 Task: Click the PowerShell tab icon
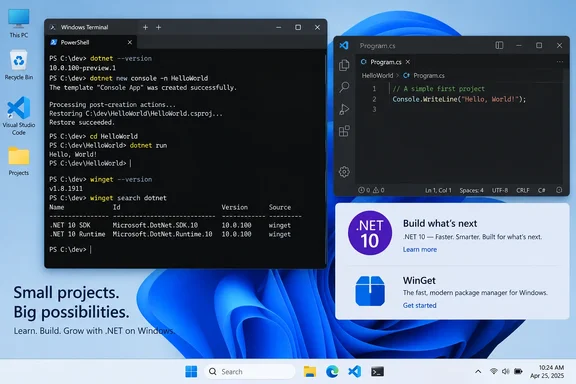coord(54,42)
